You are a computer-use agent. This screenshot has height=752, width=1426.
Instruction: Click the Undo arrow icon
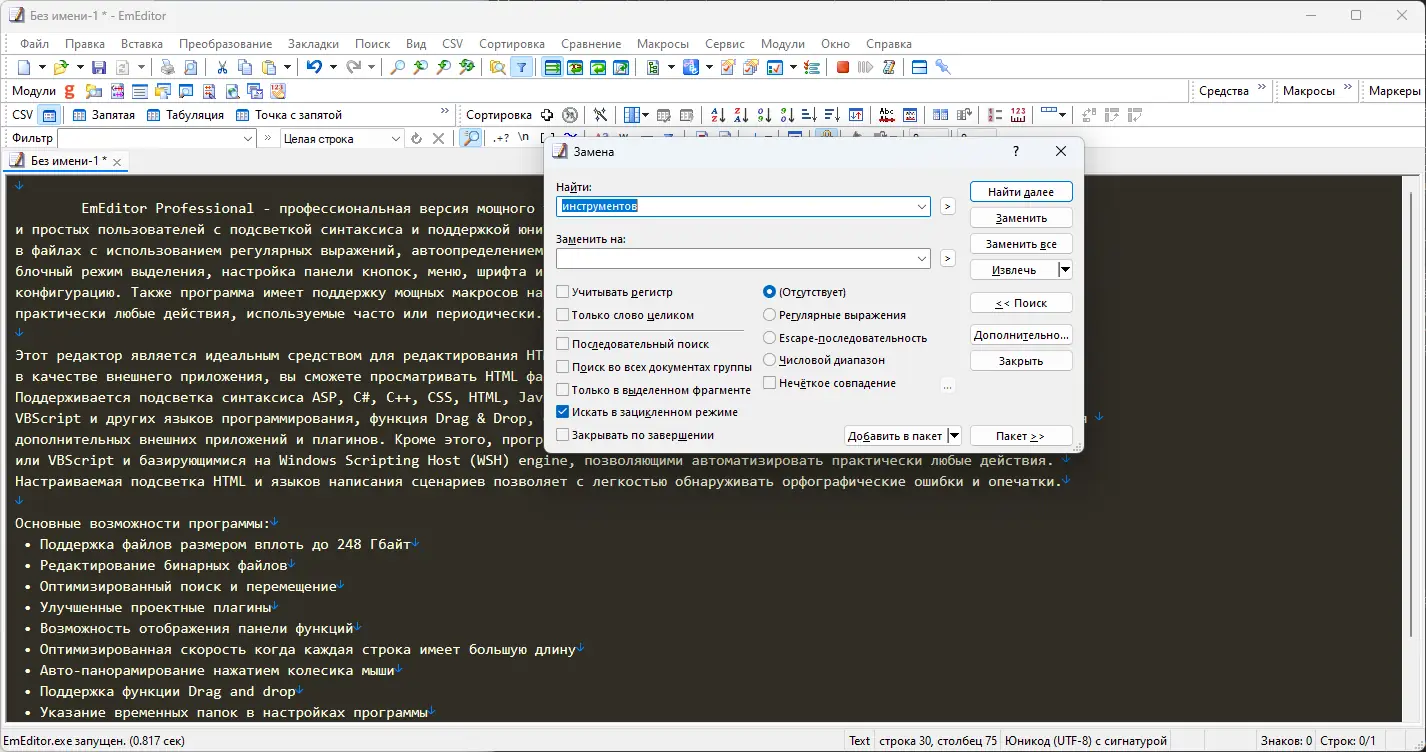tap(314, 67)
